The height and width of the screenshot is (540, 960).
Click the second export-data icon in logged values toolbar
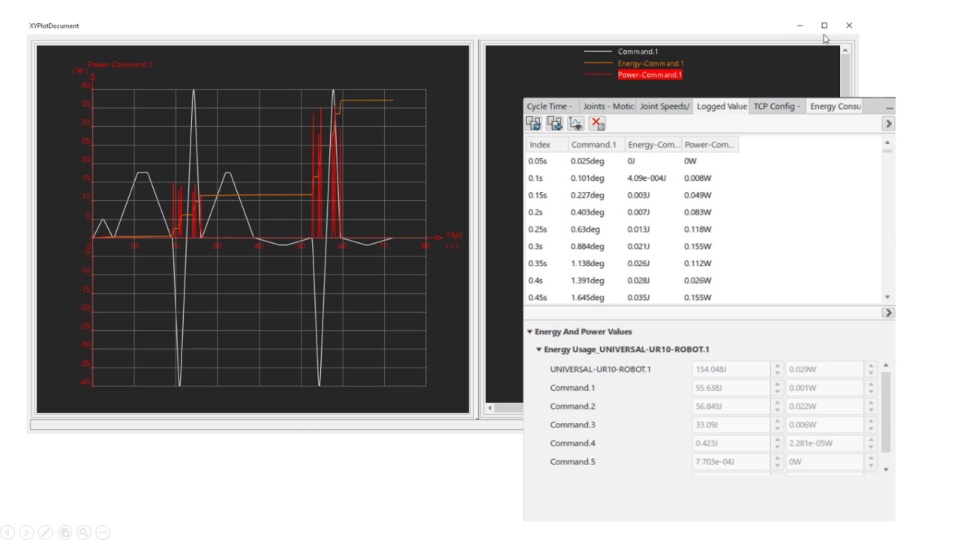(555, 123)
